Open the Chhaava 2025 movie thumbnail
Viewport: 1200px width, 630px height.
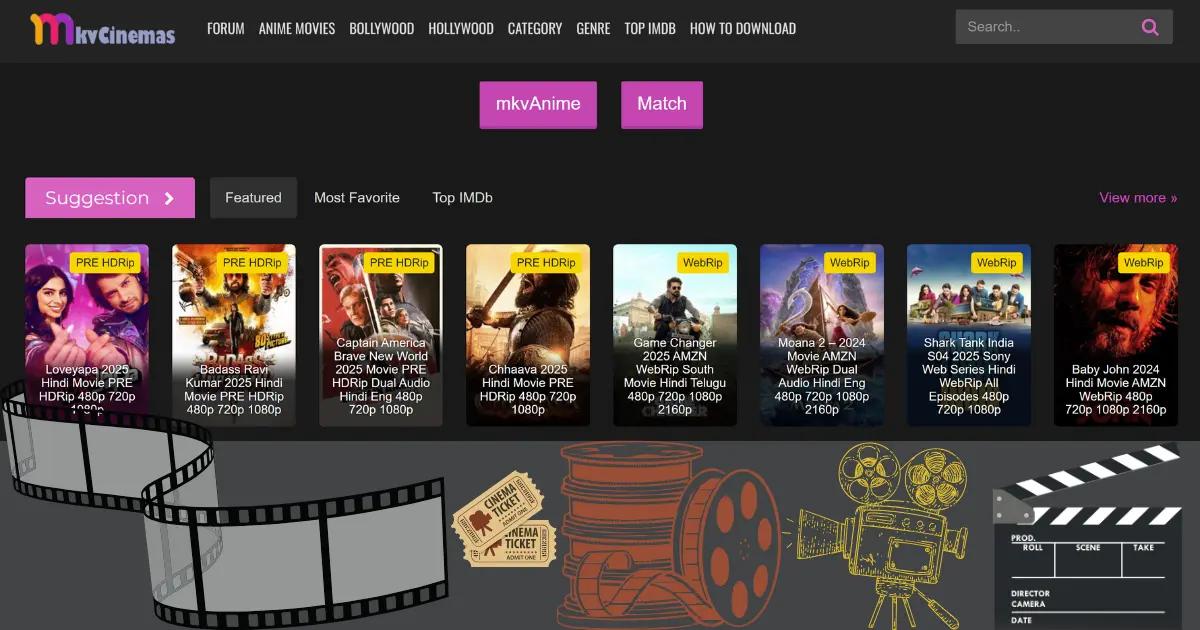click(527, 335)
